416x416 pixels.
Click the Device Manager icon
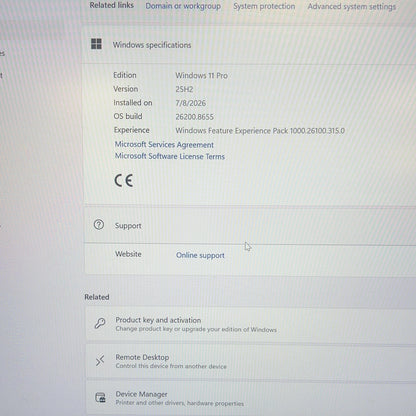(x=100, y=397)
